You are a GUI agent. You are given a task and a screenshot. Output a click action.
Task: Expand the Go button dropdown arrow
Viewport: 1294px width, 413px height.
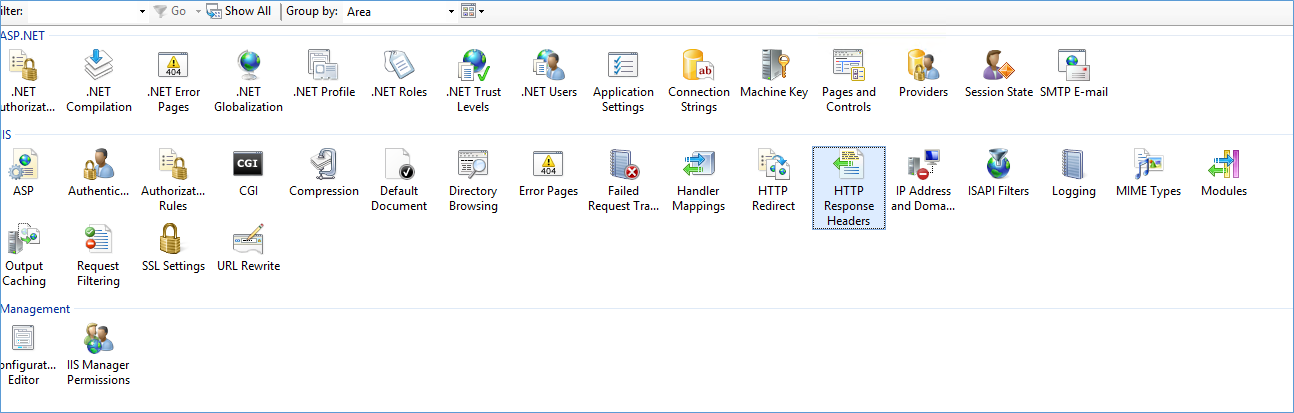point(198,11)
